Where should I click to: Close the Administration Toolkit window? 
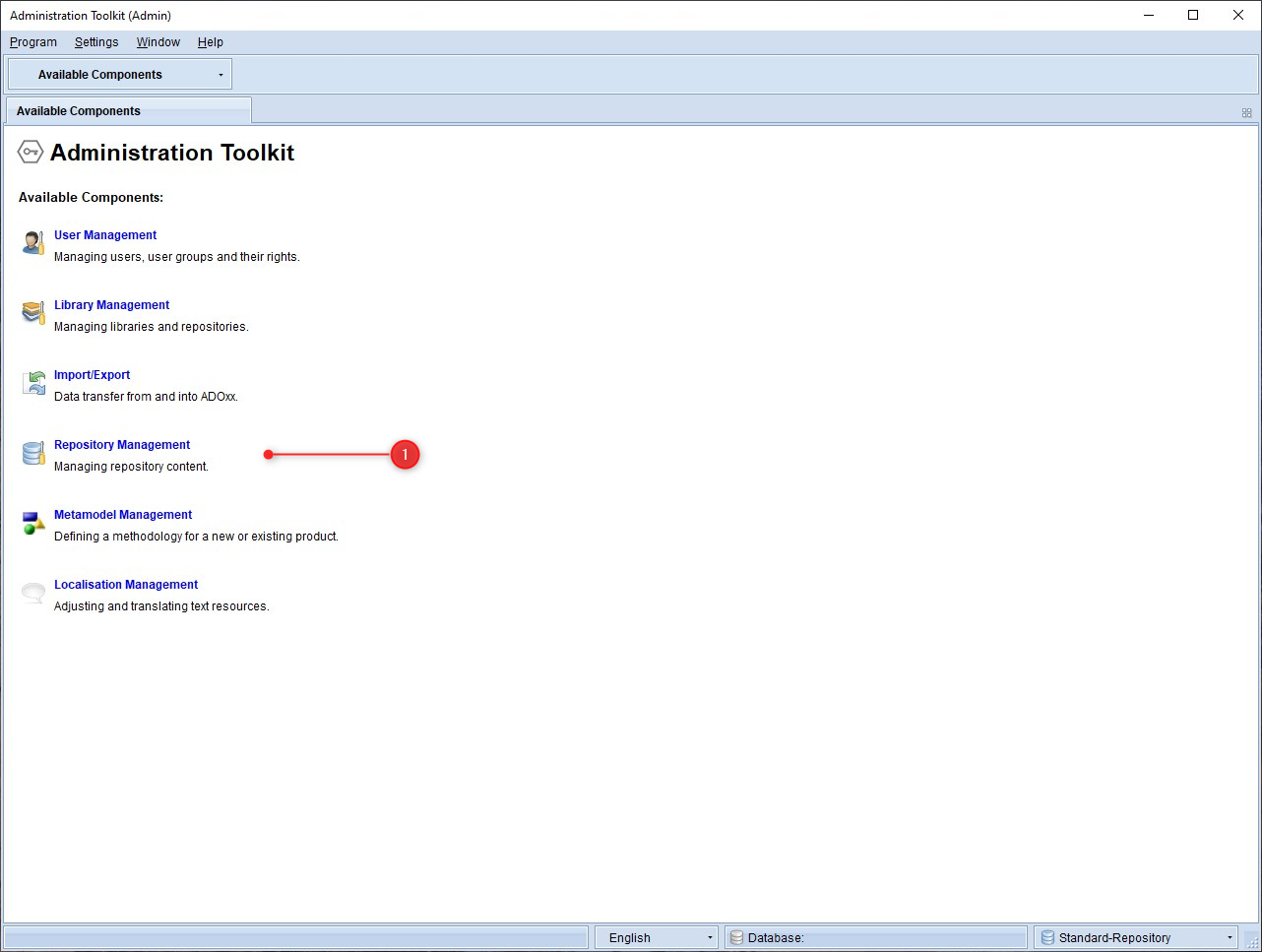point(1238,15)
